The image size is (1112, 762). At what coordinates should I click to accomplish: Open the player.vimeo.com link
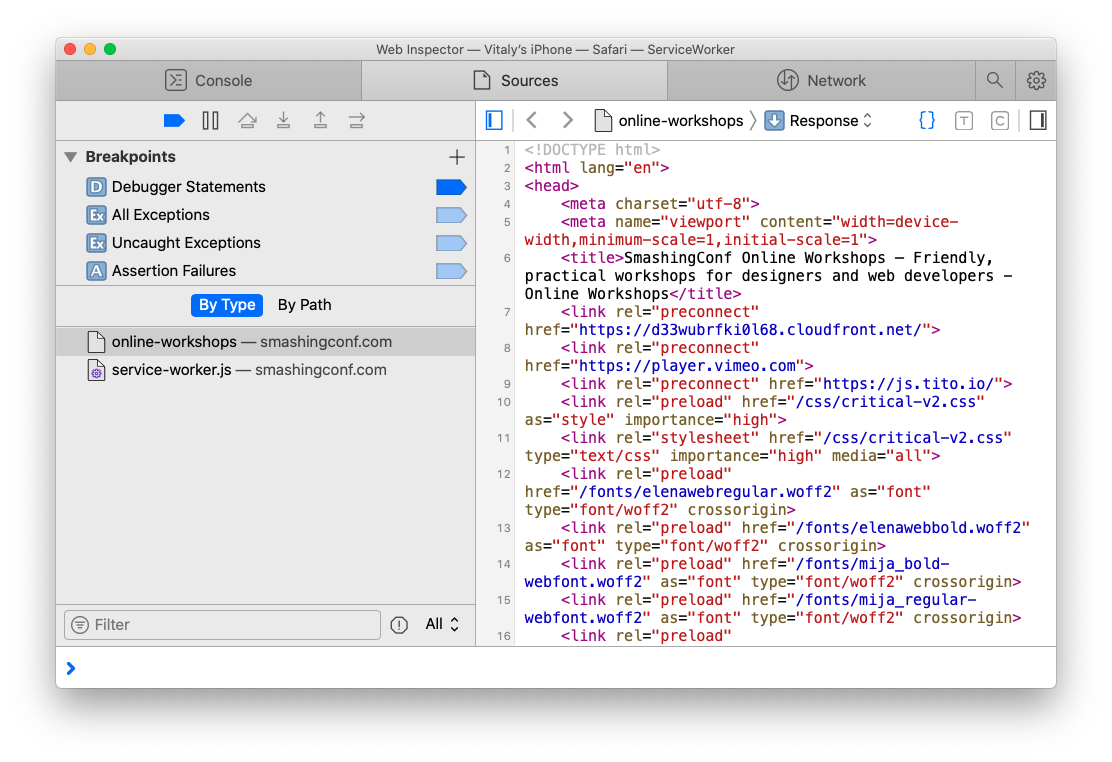click(687, 366)
